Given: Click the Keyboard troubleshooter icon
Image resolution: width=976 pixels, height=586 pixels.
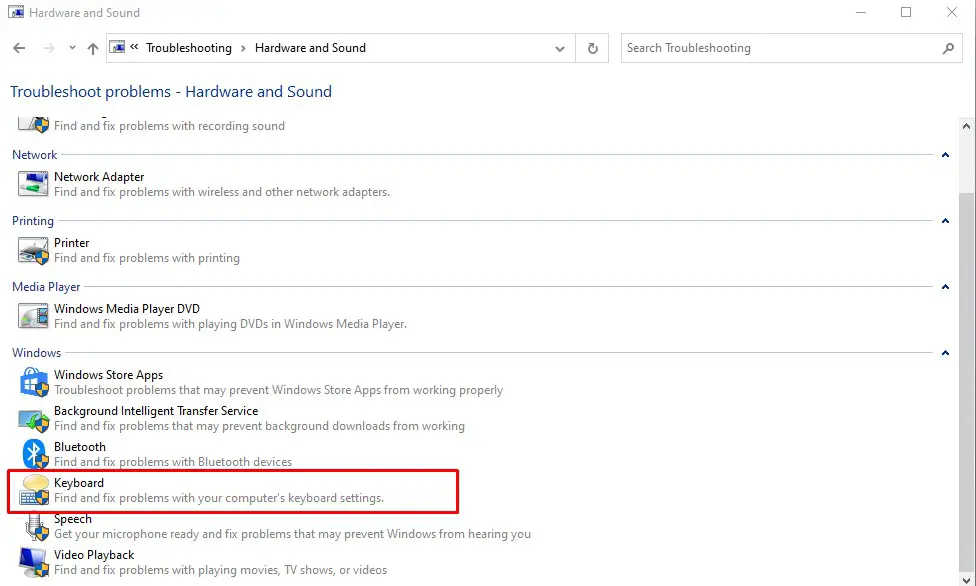Looking at the screenshot, I should [x=34, y=490].
